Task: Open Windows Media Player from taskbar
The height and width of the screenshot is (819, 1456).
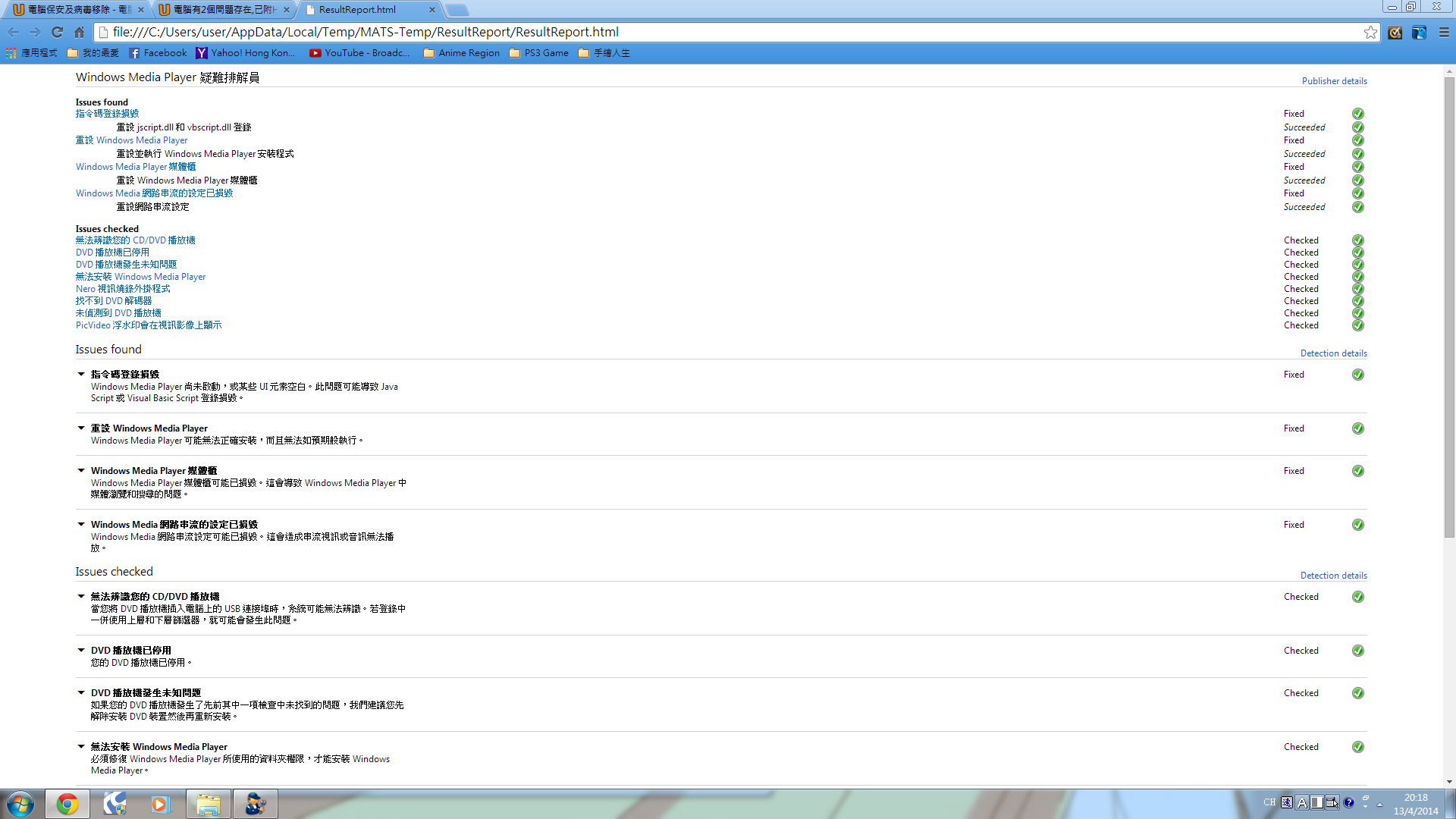Action: (x=161, y=804)
